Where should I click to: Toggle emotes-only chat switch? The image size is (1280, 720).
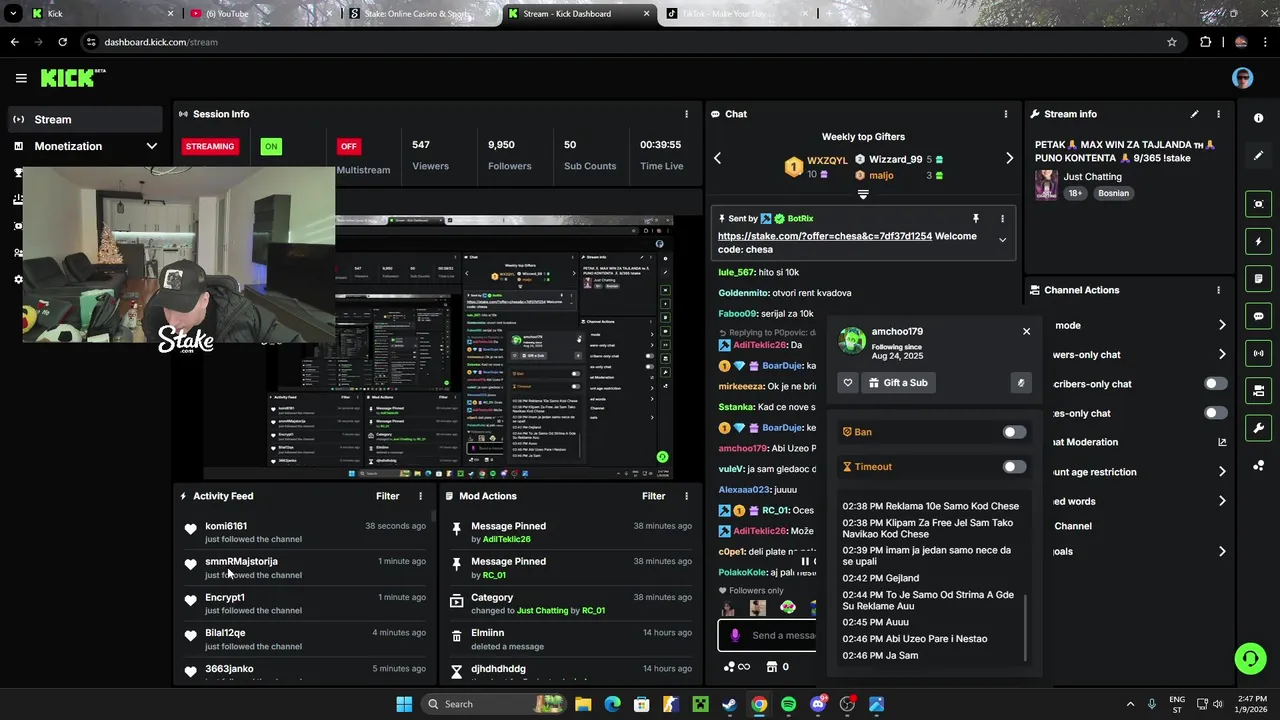coord(1215,413)
